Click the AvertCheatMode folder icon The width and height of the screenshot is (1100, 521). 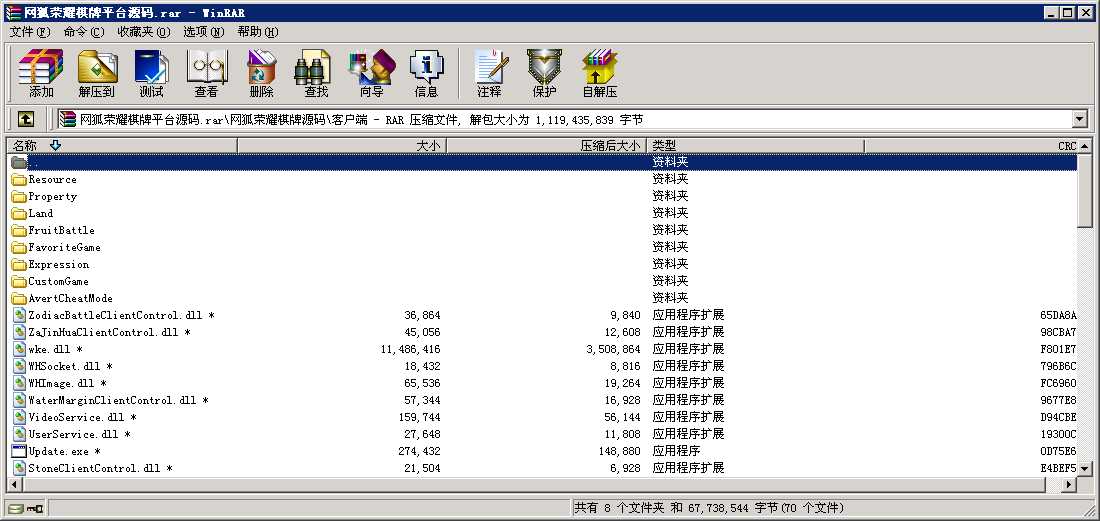[x=19, y=299]
